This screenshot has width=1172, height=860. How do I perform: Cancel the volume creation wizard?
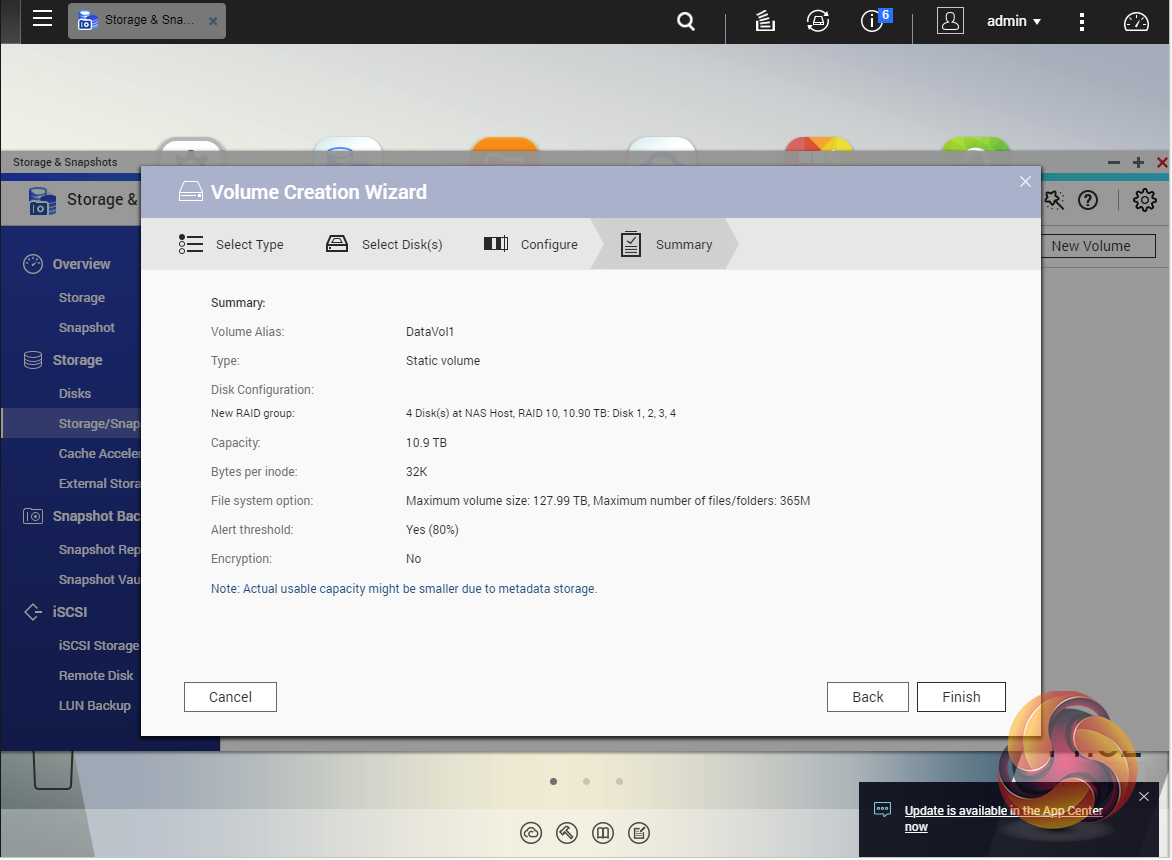point(230,697)
